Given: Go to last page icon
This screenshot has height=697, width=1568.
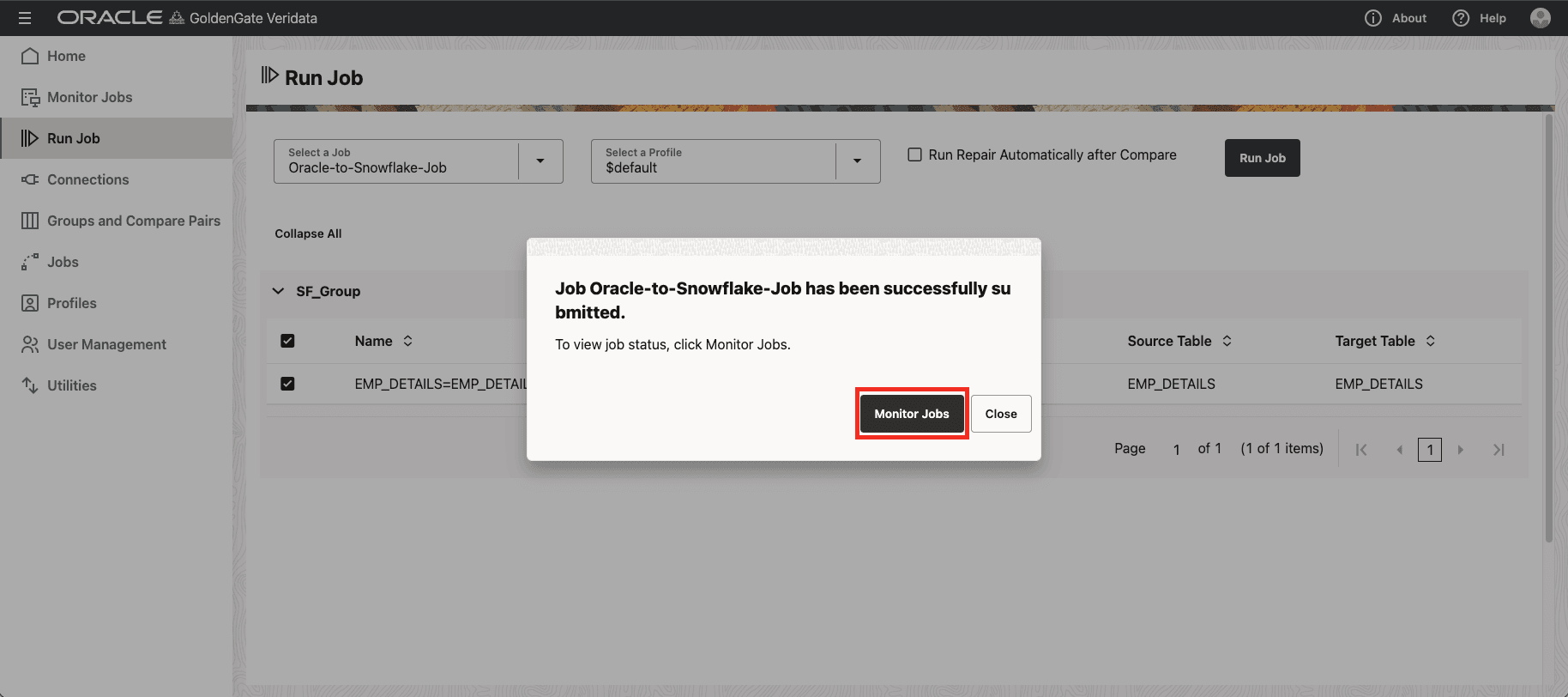Looking at the screenshot, I should (1499, 450).
